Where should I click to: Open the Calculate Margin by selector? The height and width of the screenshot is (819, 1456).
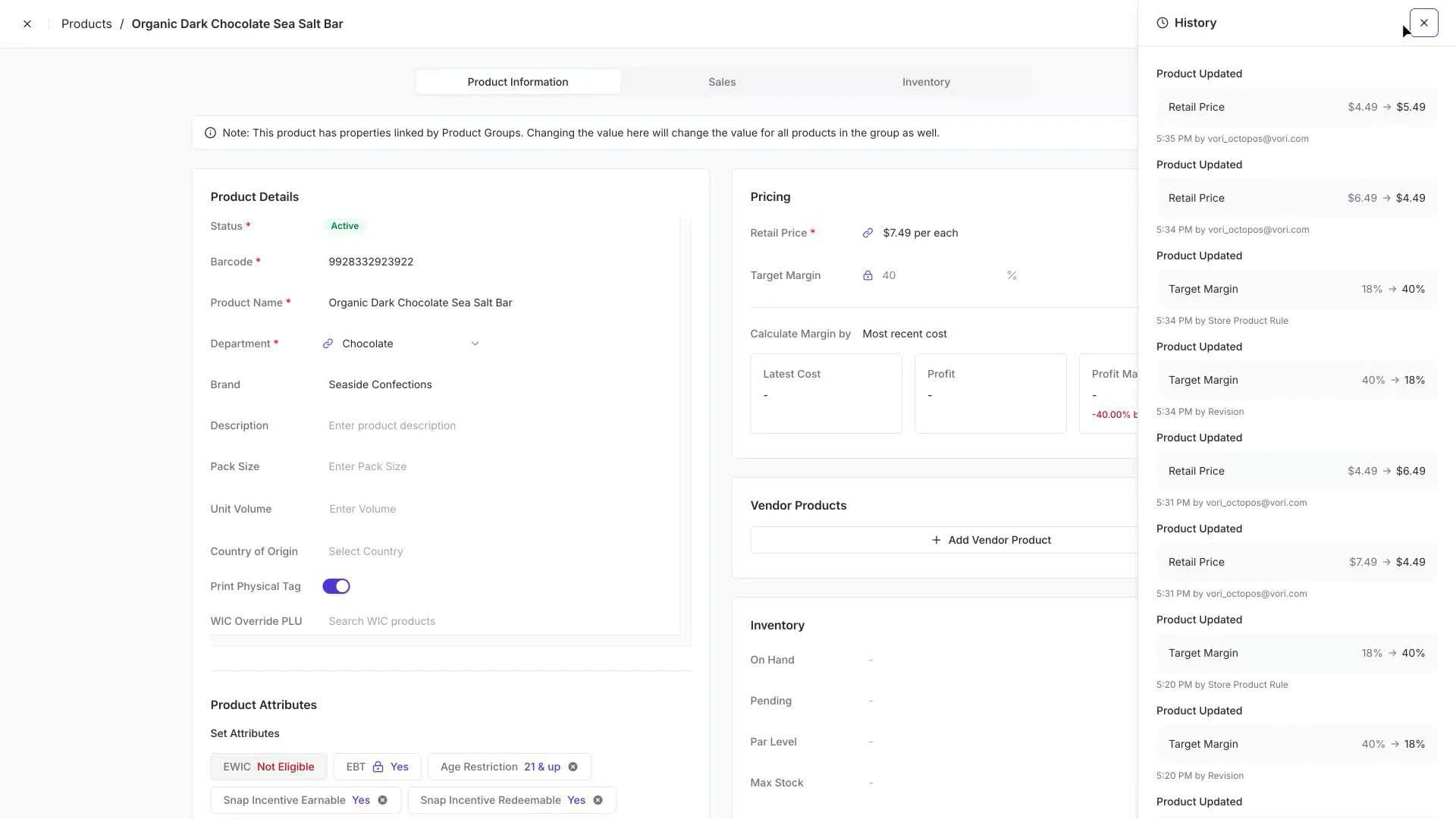click(905, 334)
